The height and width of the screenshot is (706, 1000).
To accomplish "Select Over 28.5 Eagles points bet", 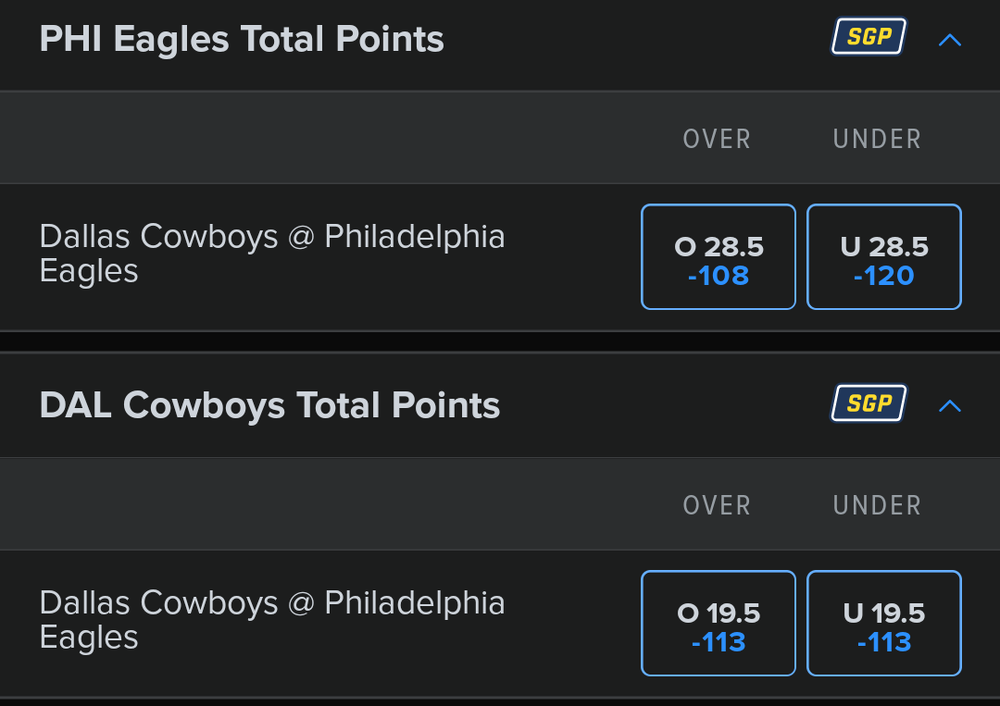I will (x=718, y=257).
